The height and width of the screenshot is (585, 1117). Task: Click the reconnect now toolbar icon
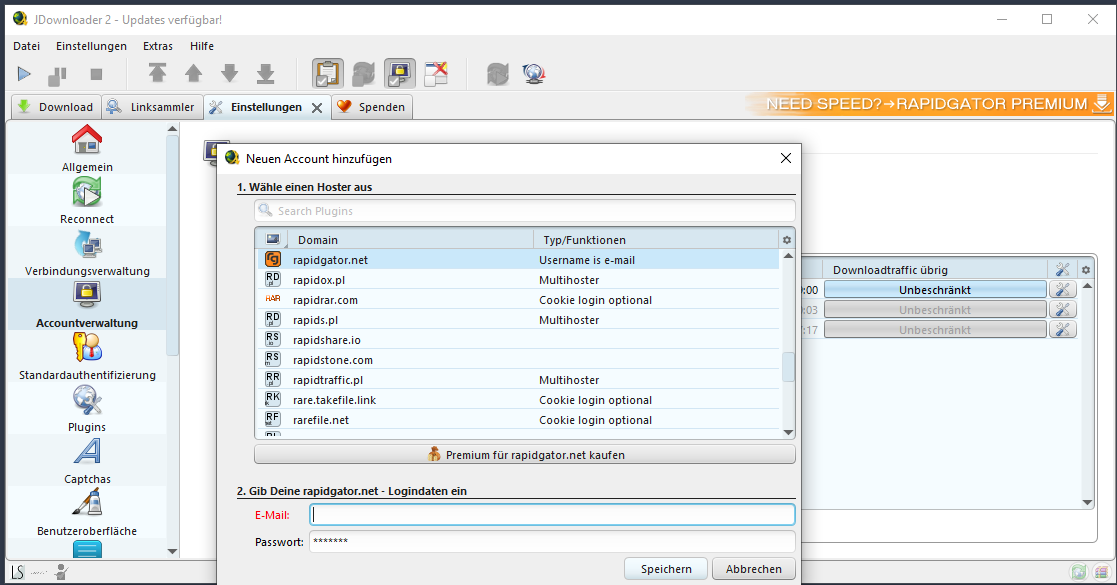click(x=497, y=73)
